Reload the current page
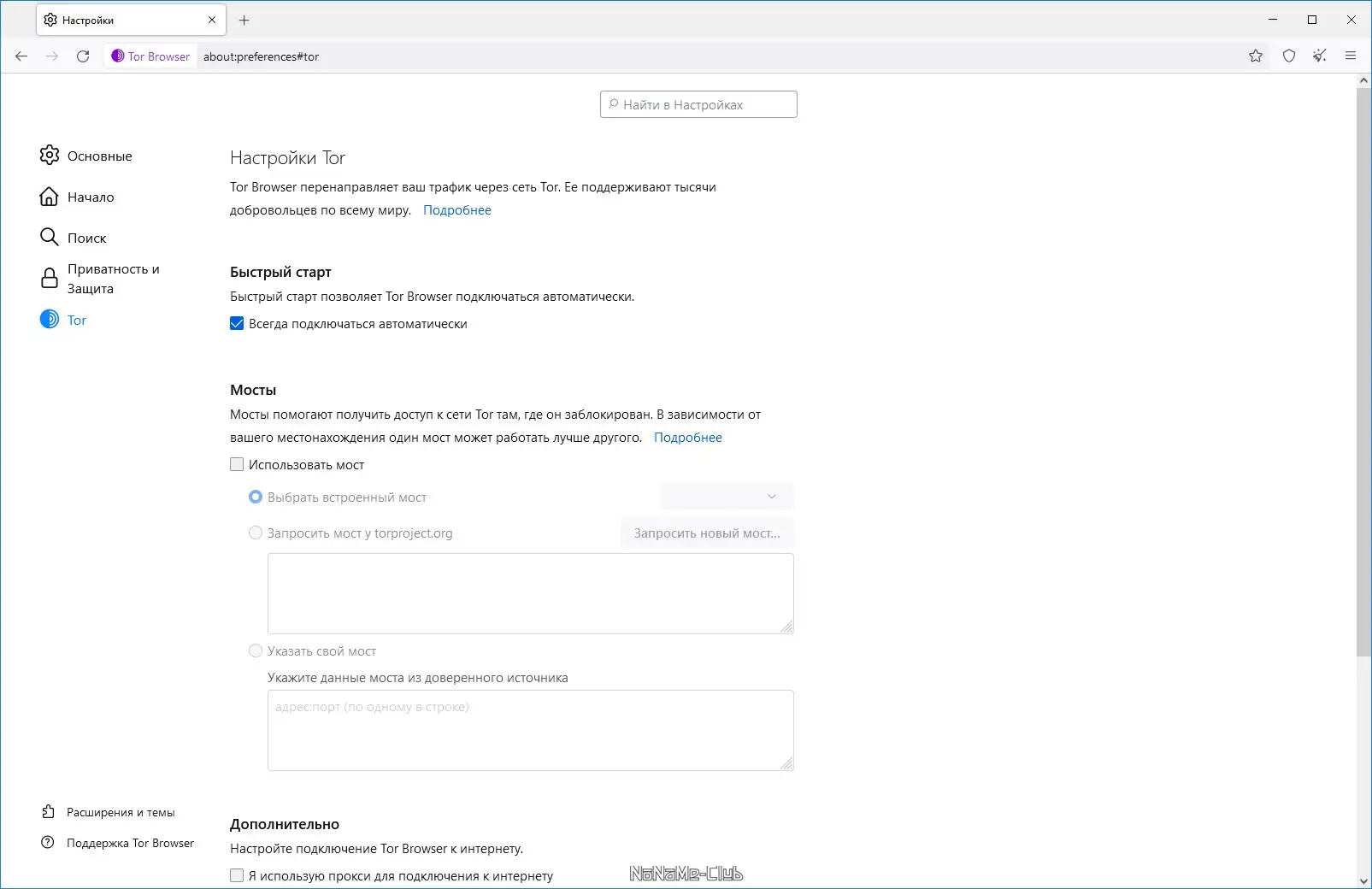1372x889 pixels. tap(83, 56)
